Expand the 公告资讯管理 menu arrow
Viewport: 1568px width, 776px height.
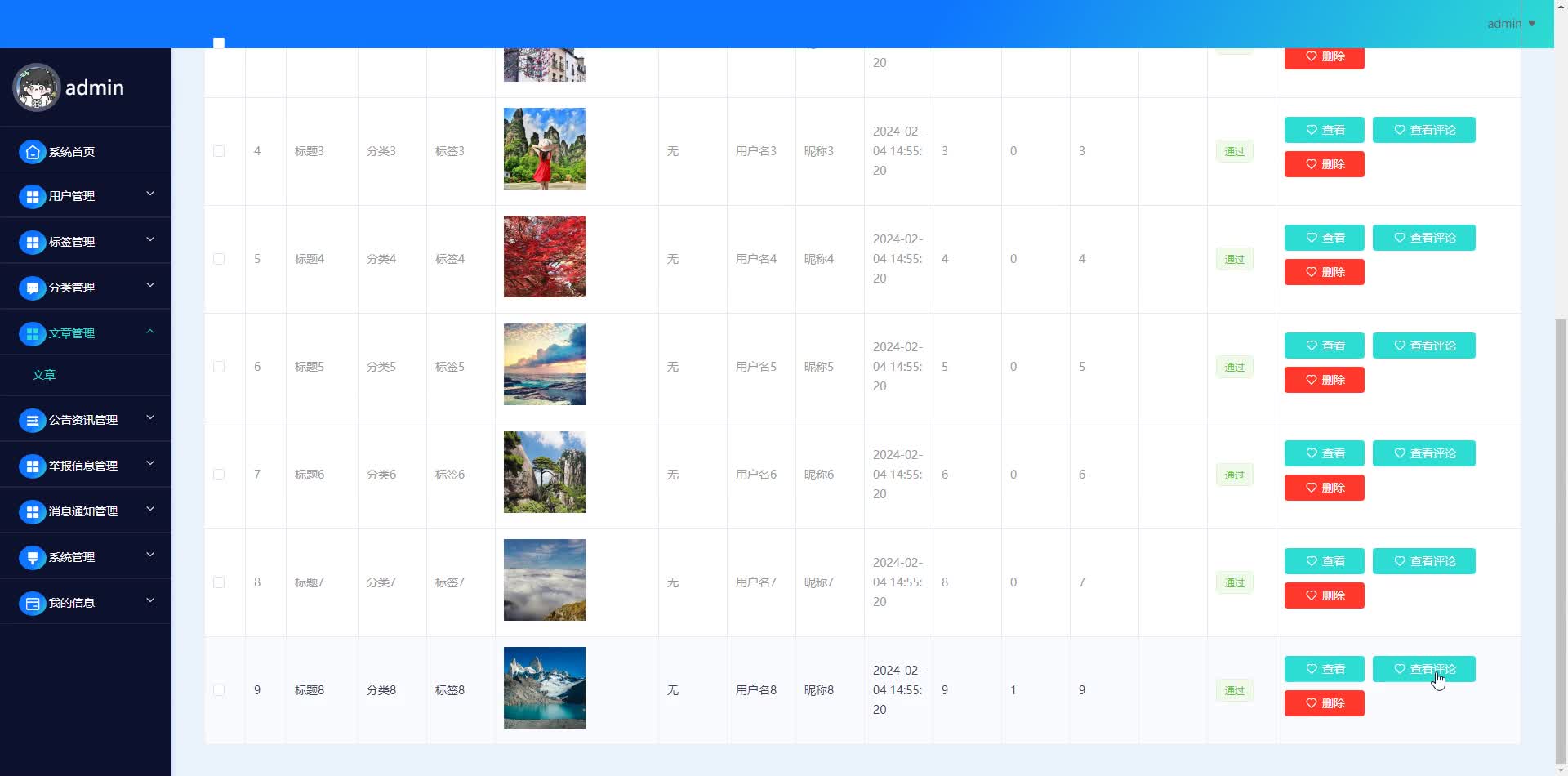(x=150, y=417)
